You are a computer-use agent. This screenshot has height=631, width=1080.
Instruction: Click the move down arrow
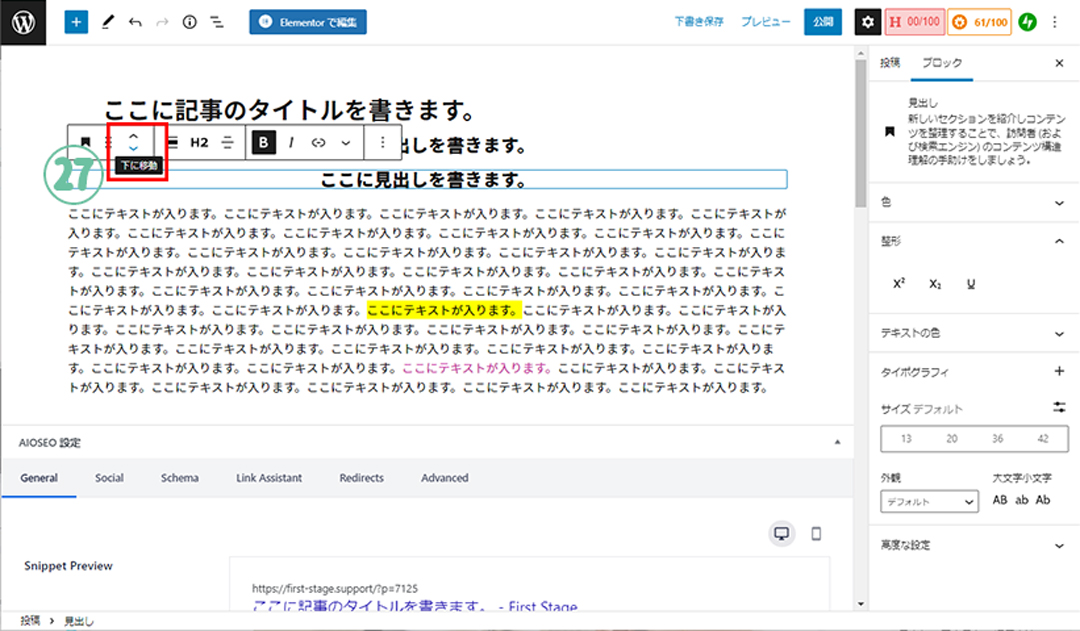tap(134, 149)
